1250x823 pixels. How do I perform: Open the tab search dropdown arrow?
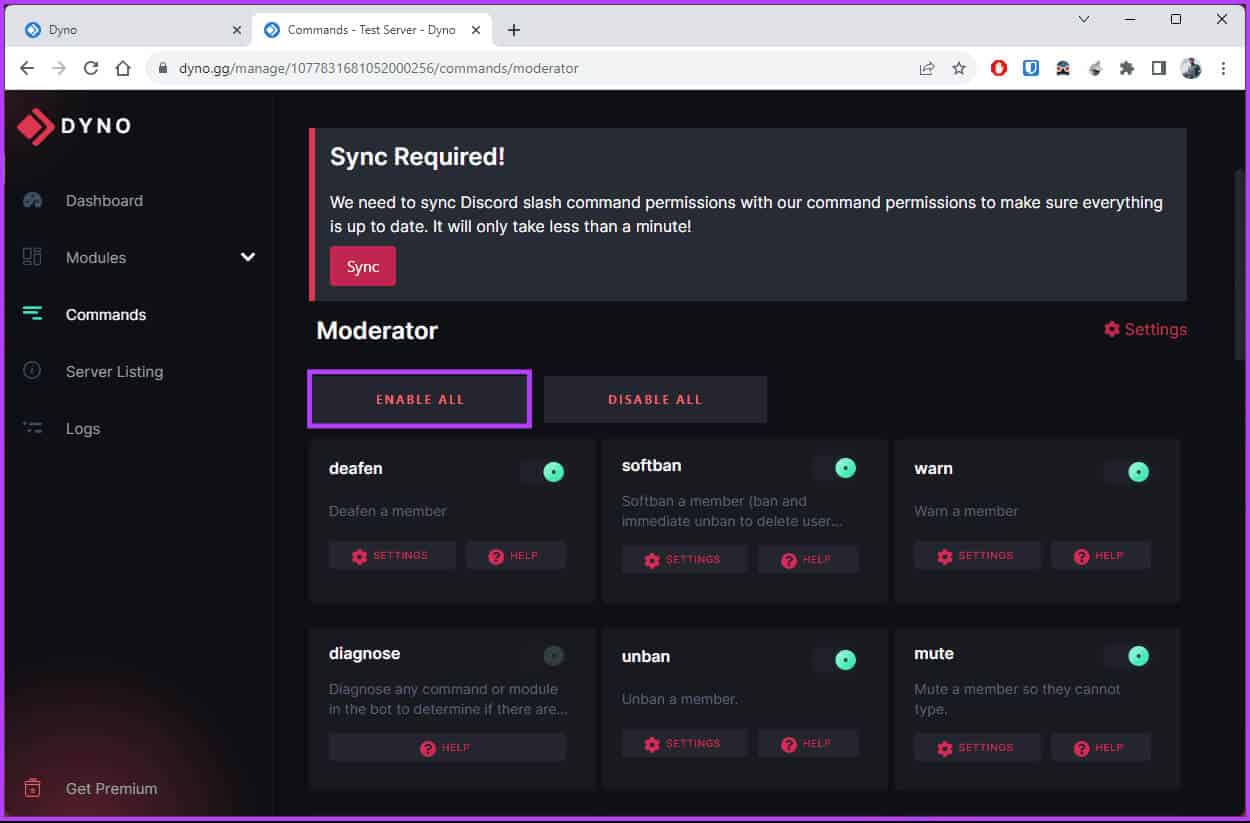(1084, 19)
